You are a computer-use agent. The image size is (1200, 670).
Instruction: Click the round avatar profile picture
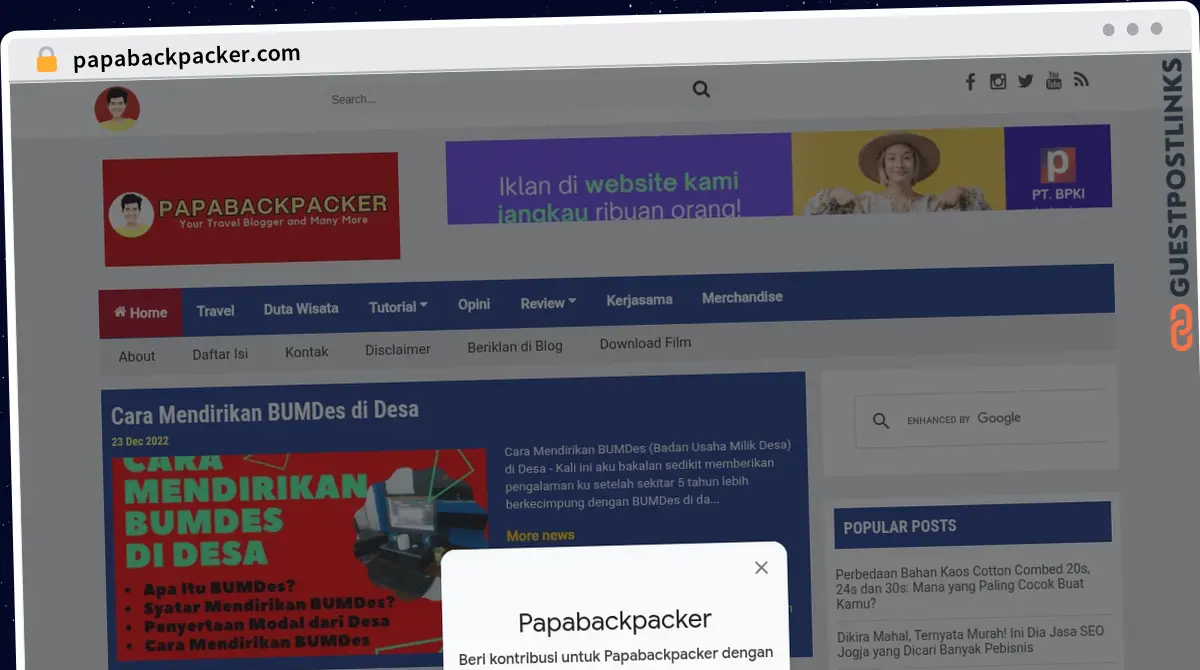click(x=117, y=108)
